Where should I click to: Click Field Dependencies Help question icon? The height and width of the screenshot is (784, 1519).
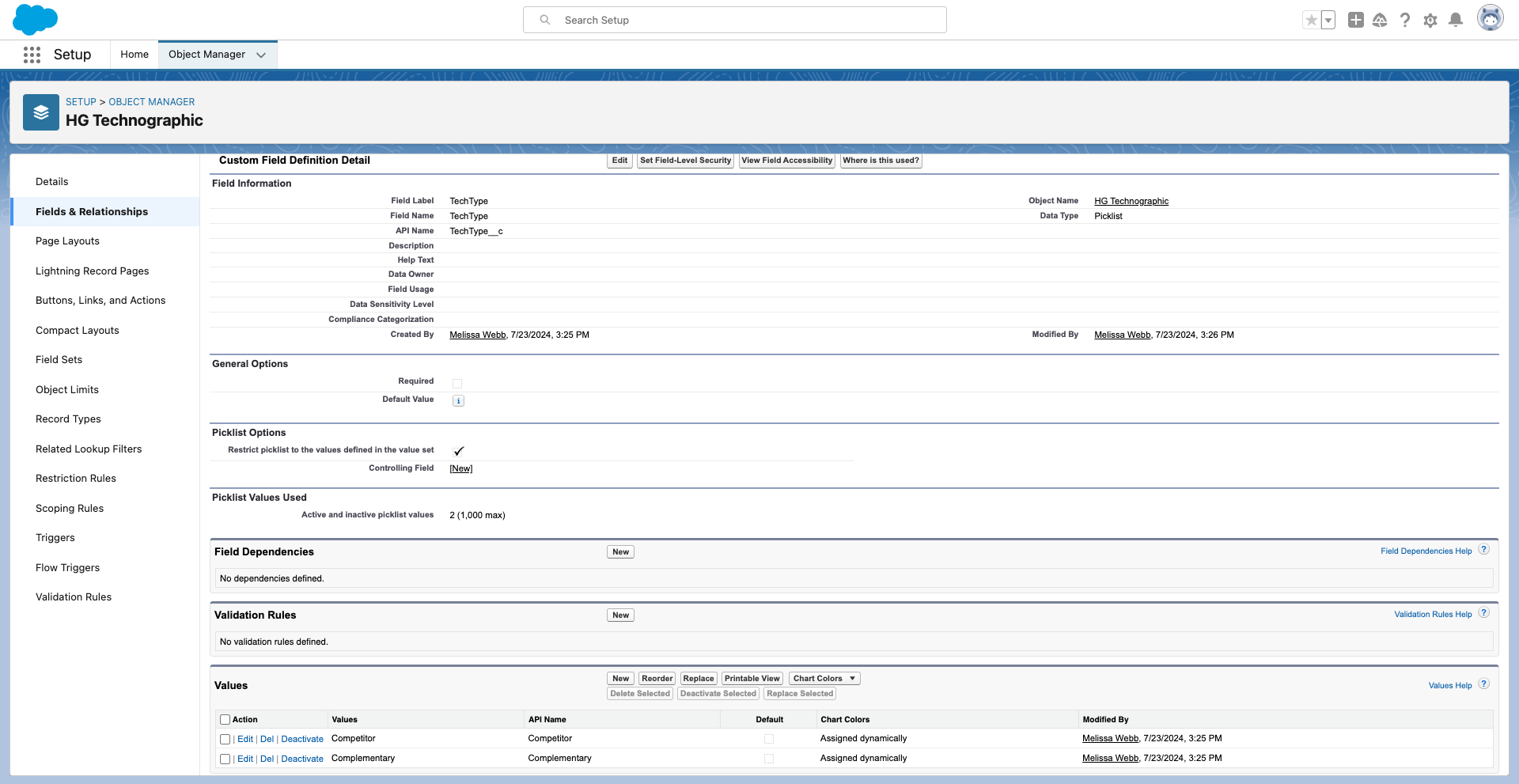click(x=1484, y=550)
